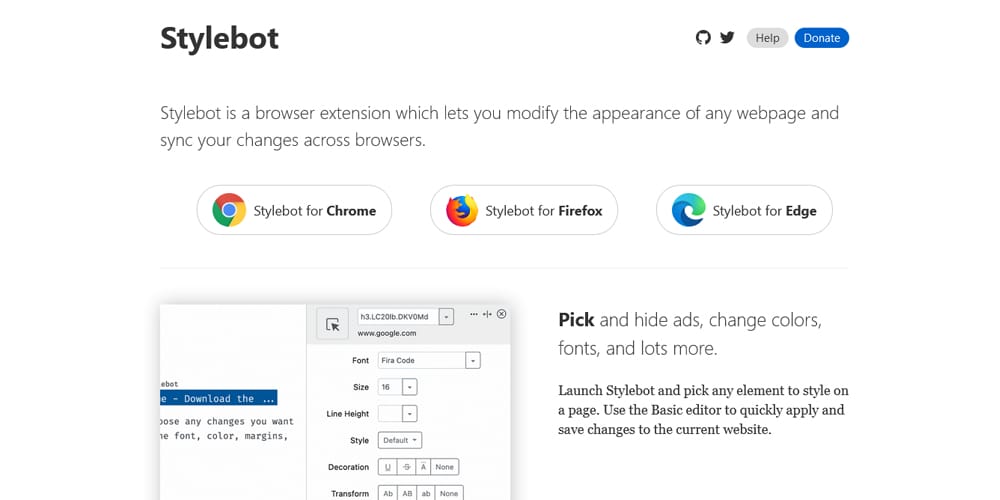Click the panel position toggle icon
1000x500 pixels.
coord(487,314)
